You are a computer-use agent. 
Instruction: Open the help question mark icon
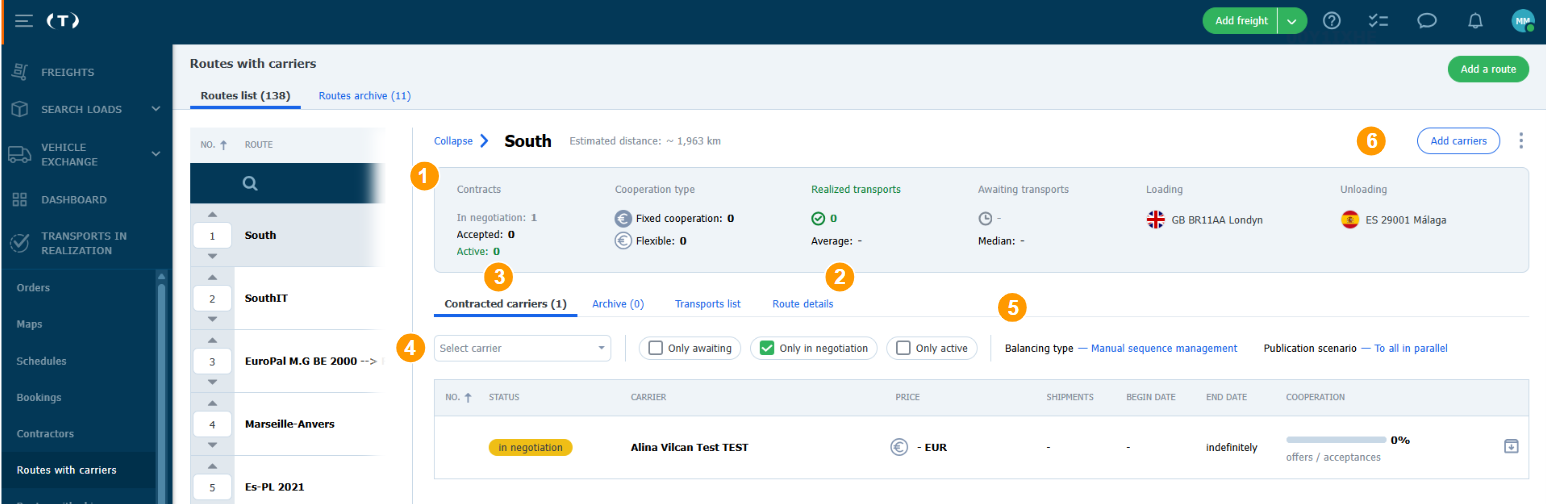point(1331,21)
